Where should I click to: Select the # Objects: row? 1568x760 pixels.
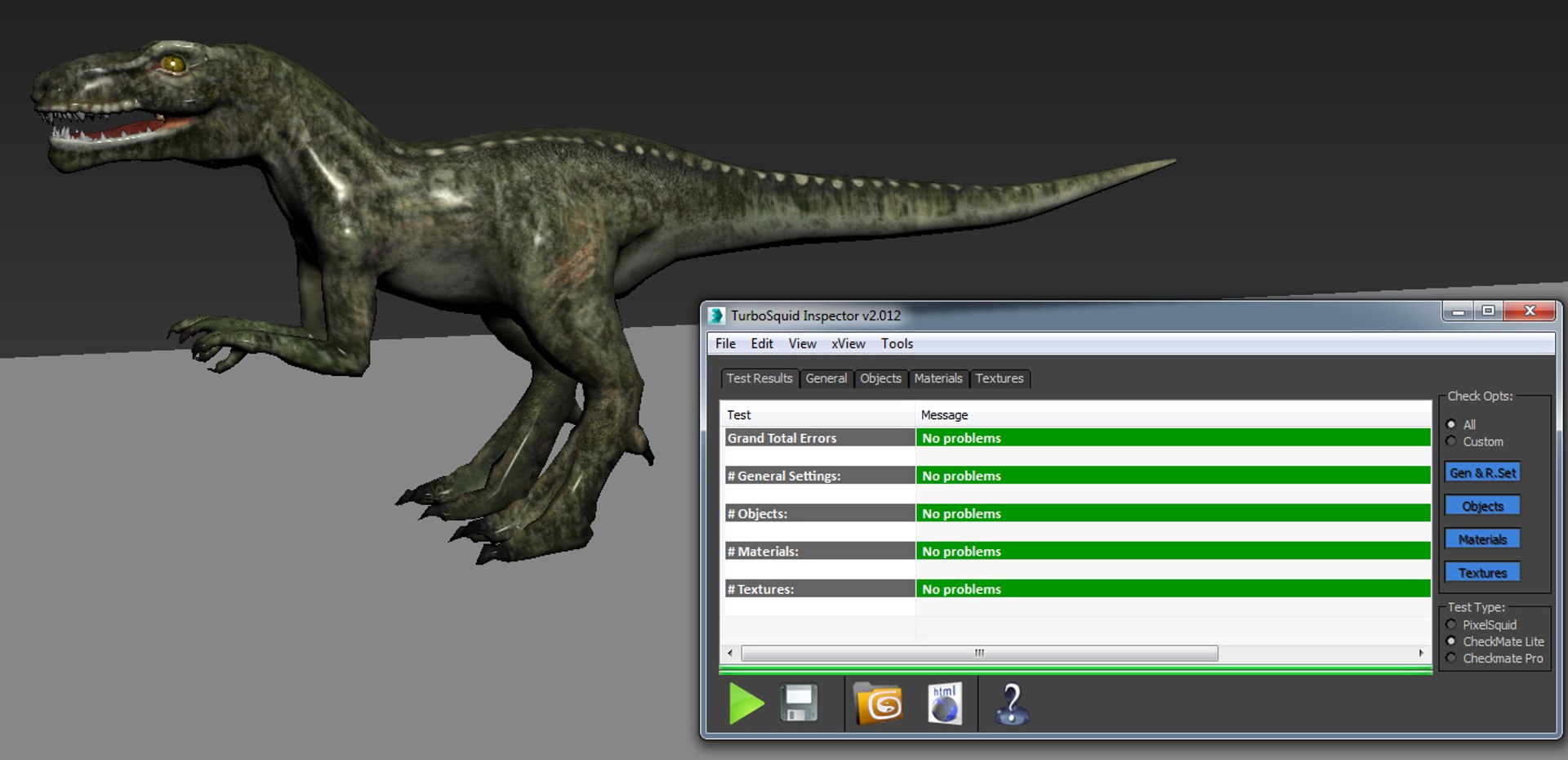click(1078, 513)
